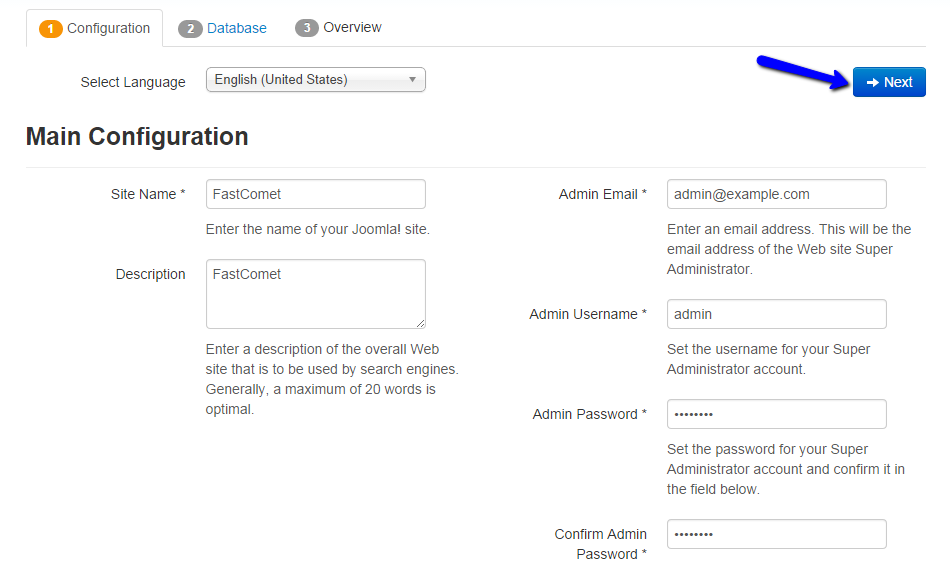Click the Description textarea resize handle
Image resolution: width=950 pixels, height=577 pixels.
pos(420,322)
